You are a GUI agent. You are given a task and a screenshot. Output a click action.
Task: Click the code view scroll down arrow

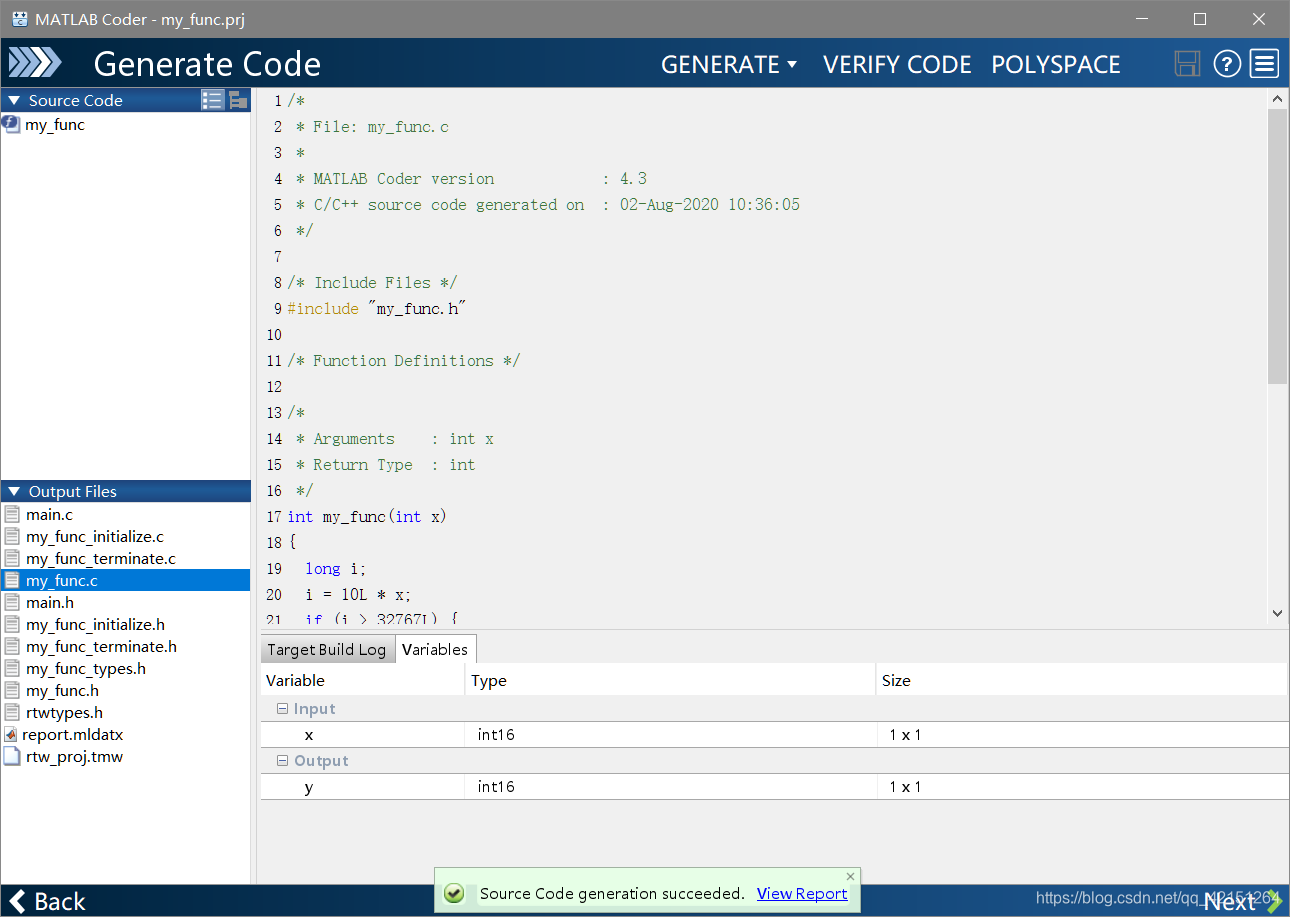coord(1277,613)
